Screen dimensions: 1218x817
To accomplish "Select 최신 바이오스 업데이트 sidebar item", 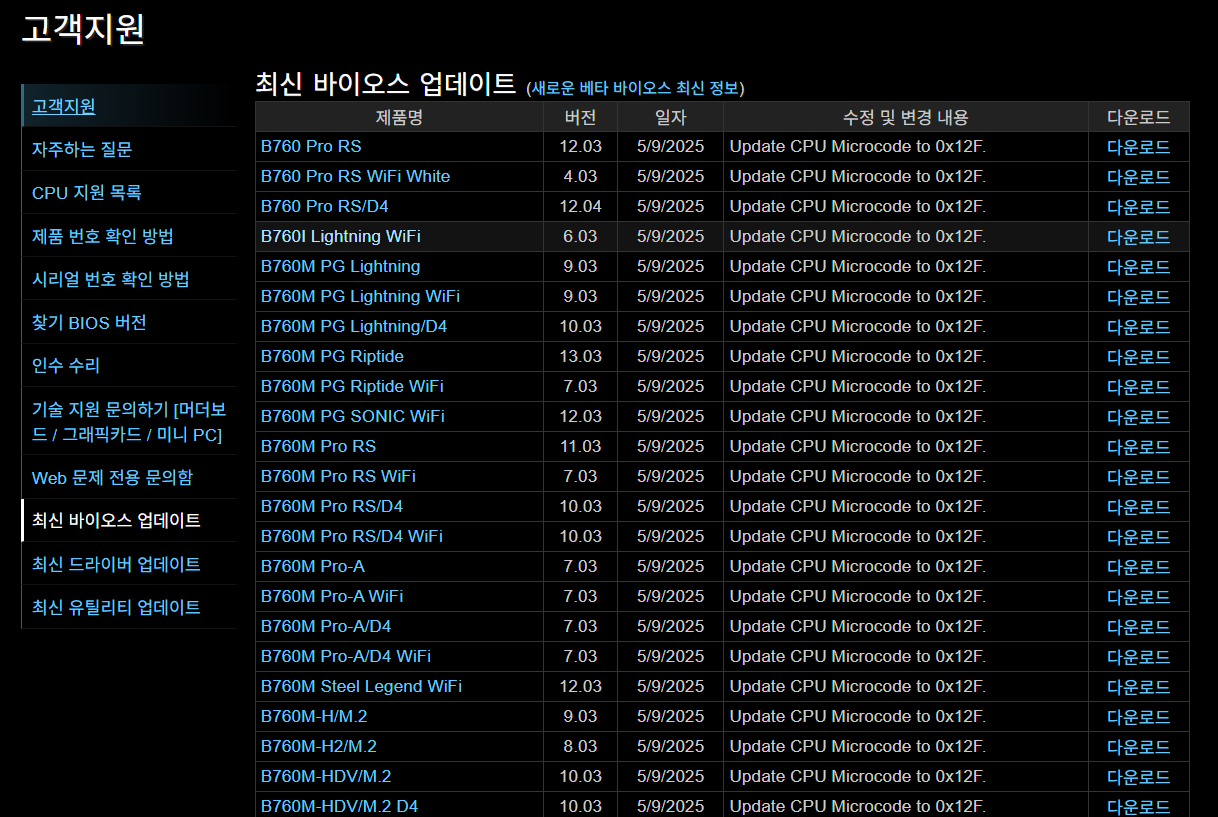I will point(116,520).
